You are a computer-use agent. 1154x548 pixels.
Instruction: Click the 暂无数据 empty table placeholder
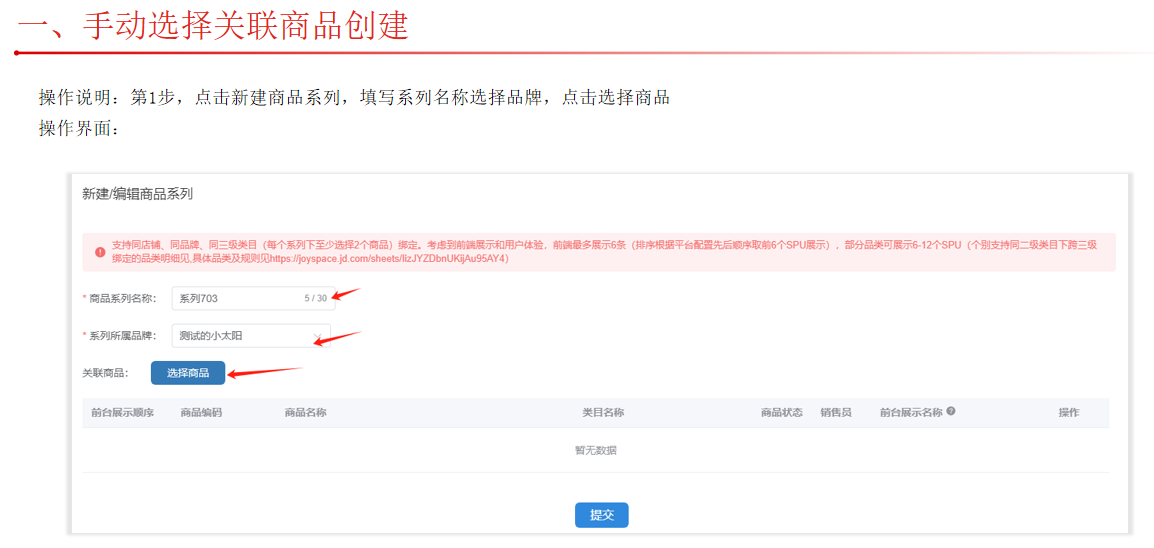595,450
